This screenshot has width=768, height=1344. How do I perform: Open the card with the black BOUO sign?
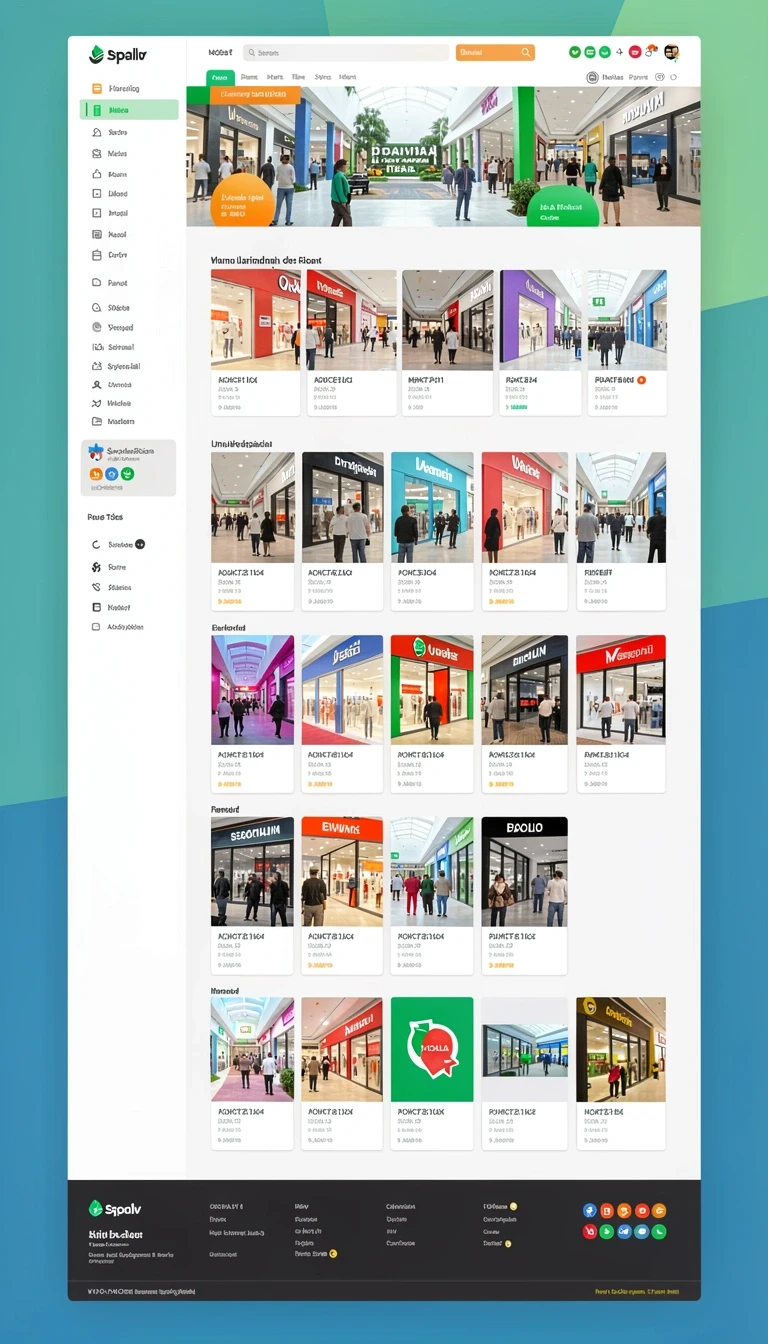click(524, 895)
